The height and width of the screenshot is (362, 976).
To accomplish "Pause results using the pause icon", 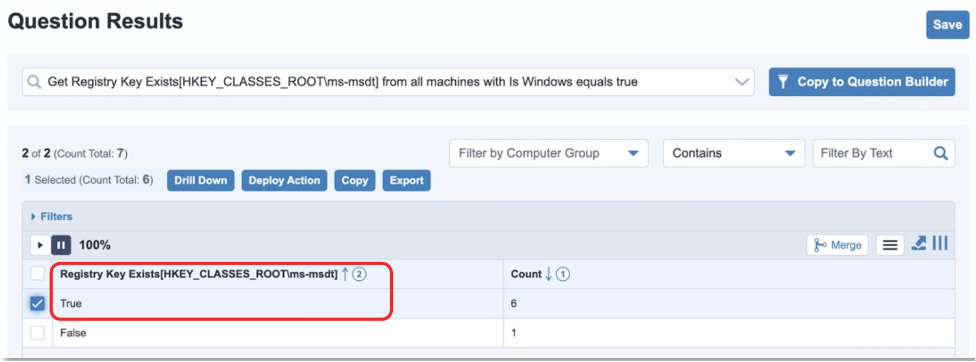I will pos(61,245).
